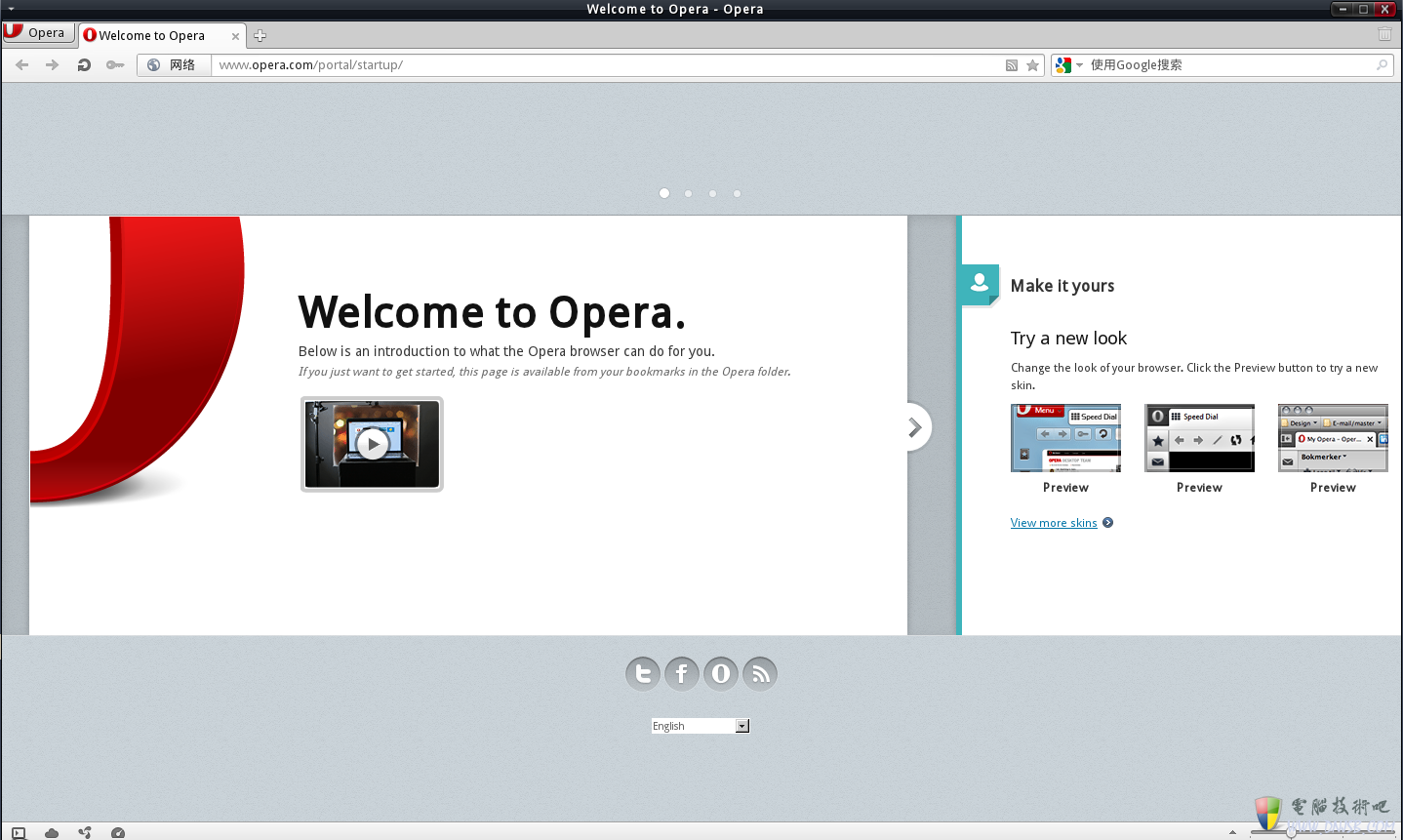1403x840 pixels.
Task: Click the password manager key icon
Action: 115,64
